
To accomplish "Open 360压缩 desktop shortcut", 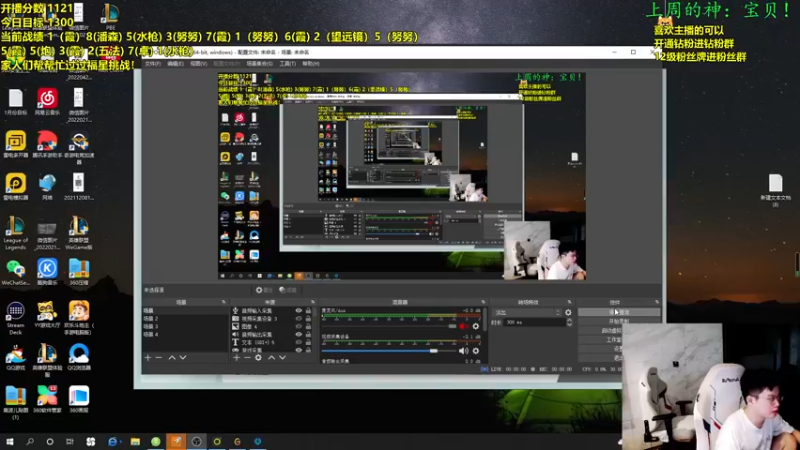I will click(x=79, y=271).
